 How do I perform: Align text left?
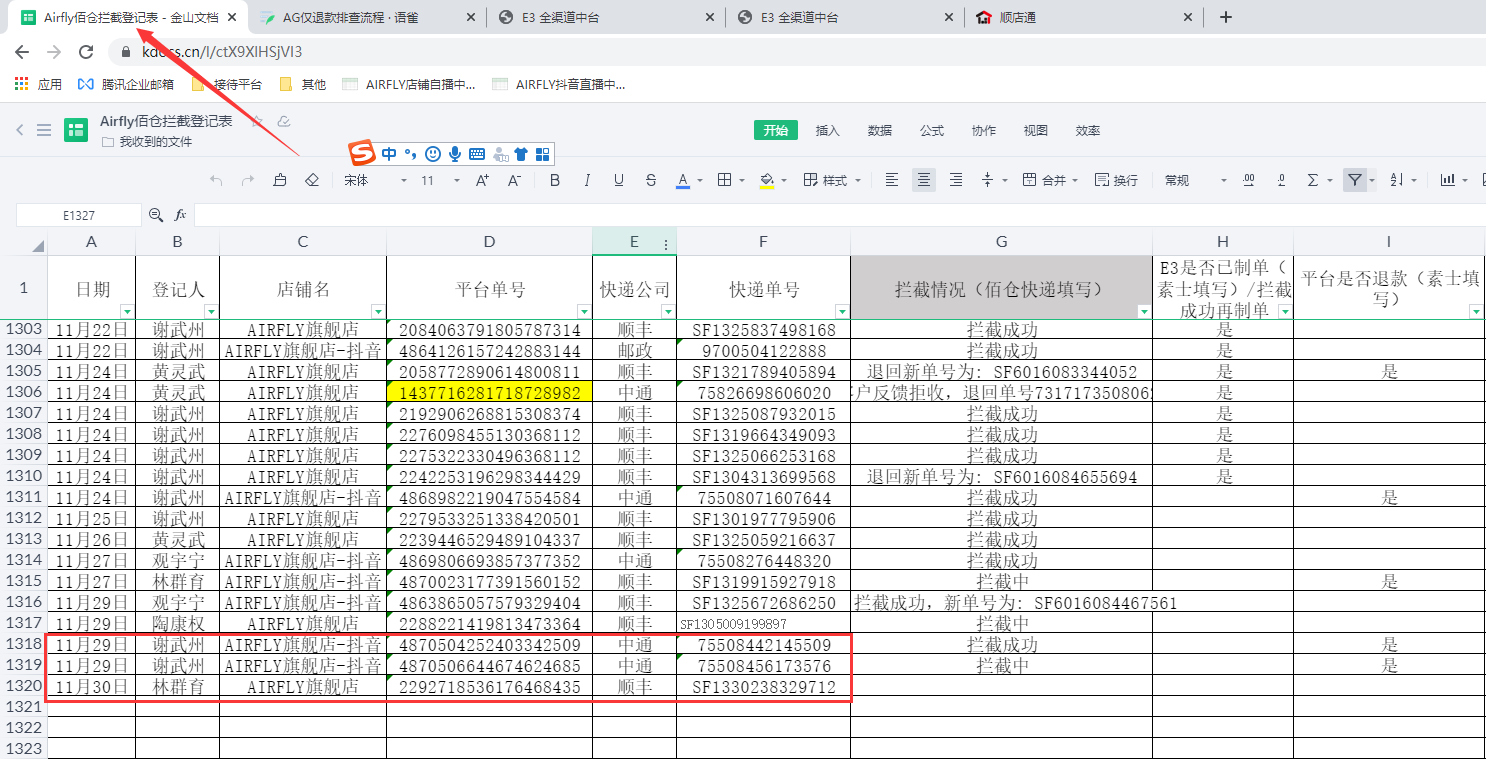point(892,180)
